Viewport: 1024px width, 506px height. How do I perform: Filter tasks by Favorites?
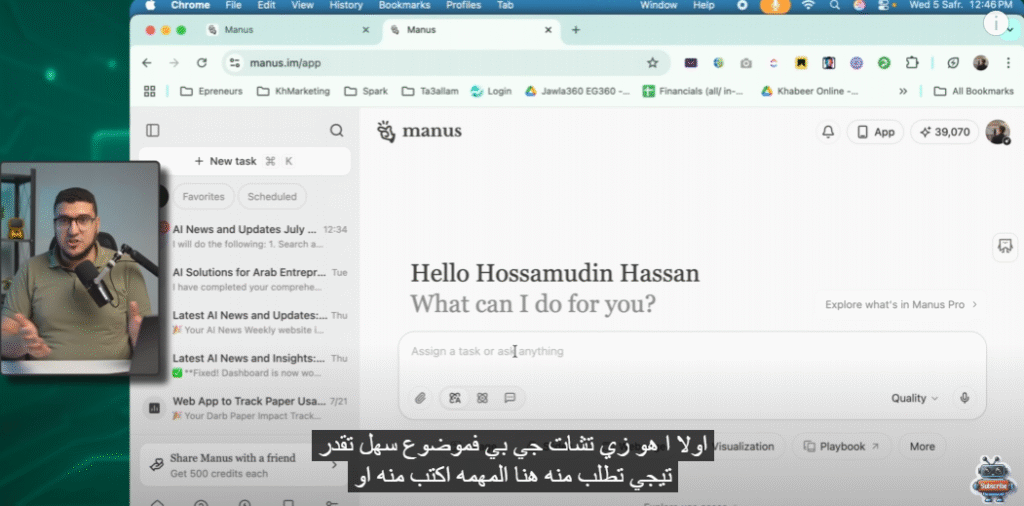click(x=203, y=197)
